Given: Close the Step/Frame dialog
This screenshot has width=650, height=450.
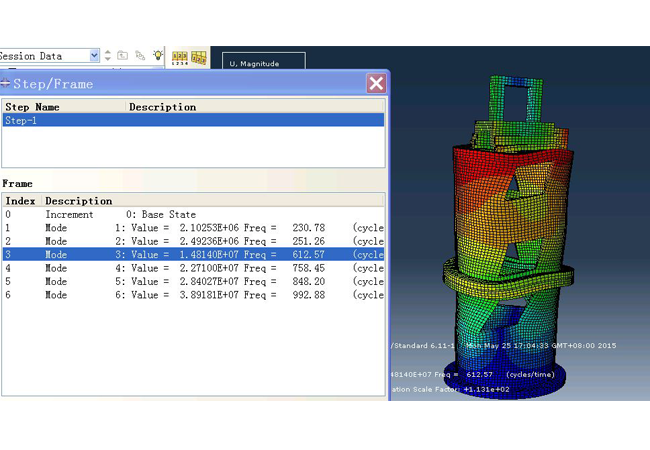Looking at the screenshot, I should click(x=376, y=84).
